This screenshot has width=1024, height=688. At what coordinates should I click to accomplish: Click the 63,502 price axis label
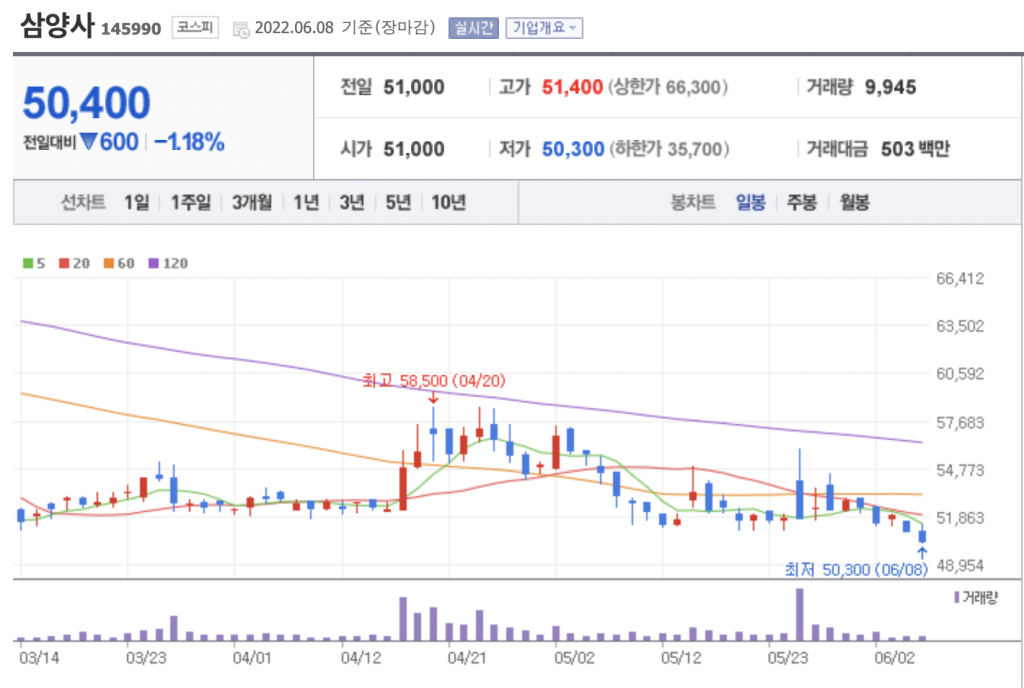coord(960,326)
